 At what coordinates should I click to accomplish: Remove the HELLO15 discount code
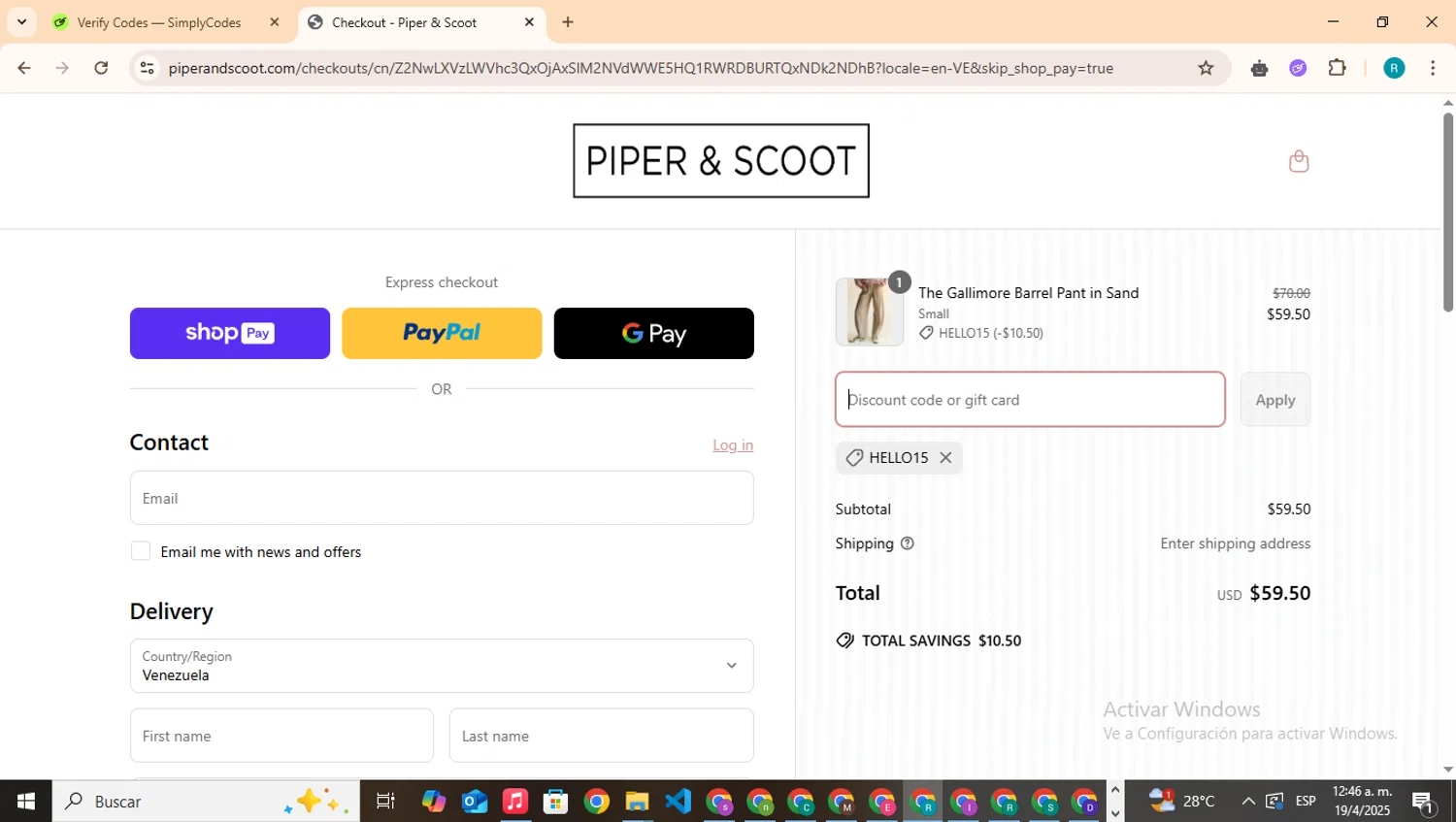point(945,458)
